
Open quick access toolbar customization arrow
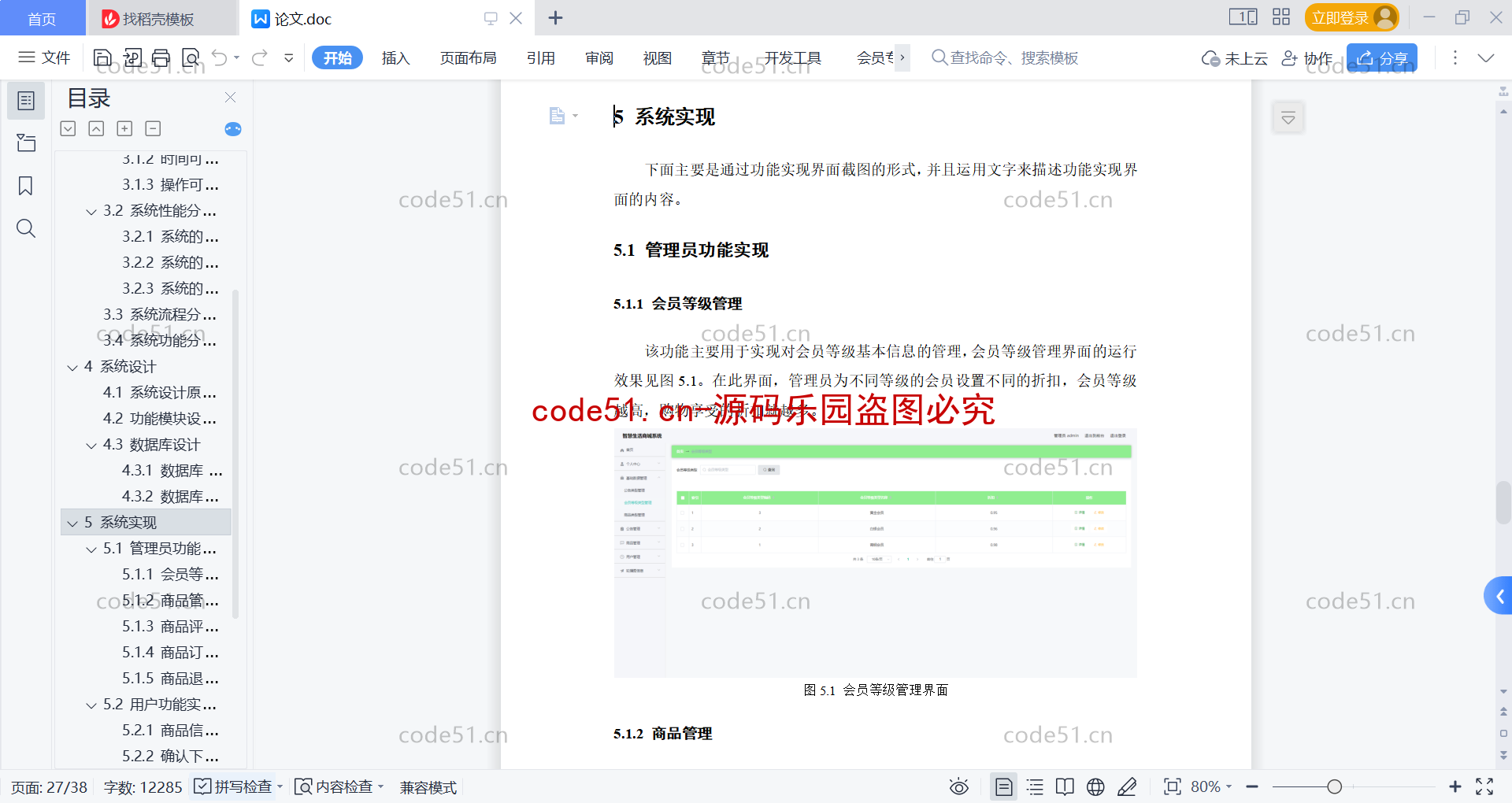coord(289,57)
